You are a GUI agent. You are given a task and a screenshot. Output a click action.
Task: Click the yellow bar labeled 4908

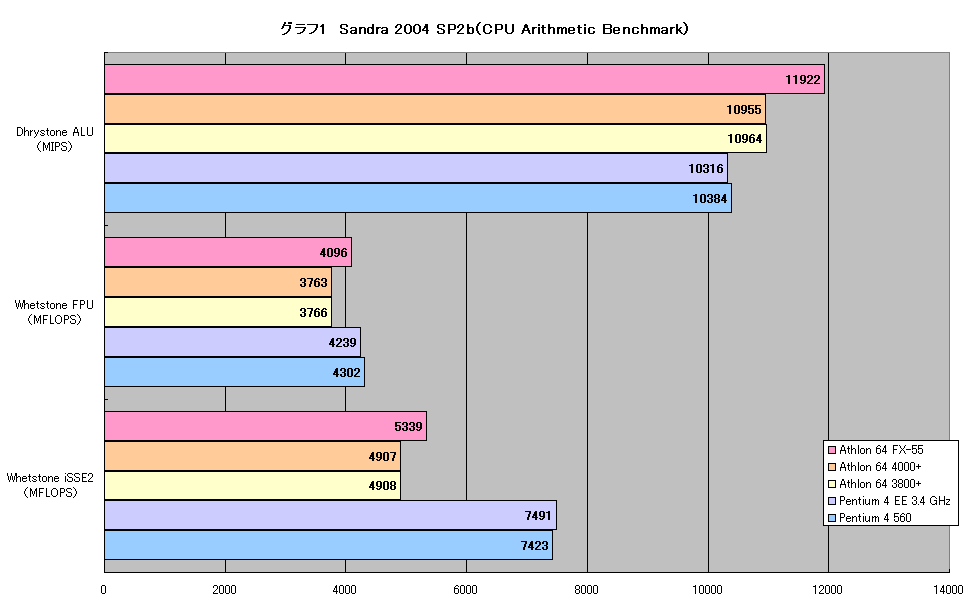coord(252,485)
